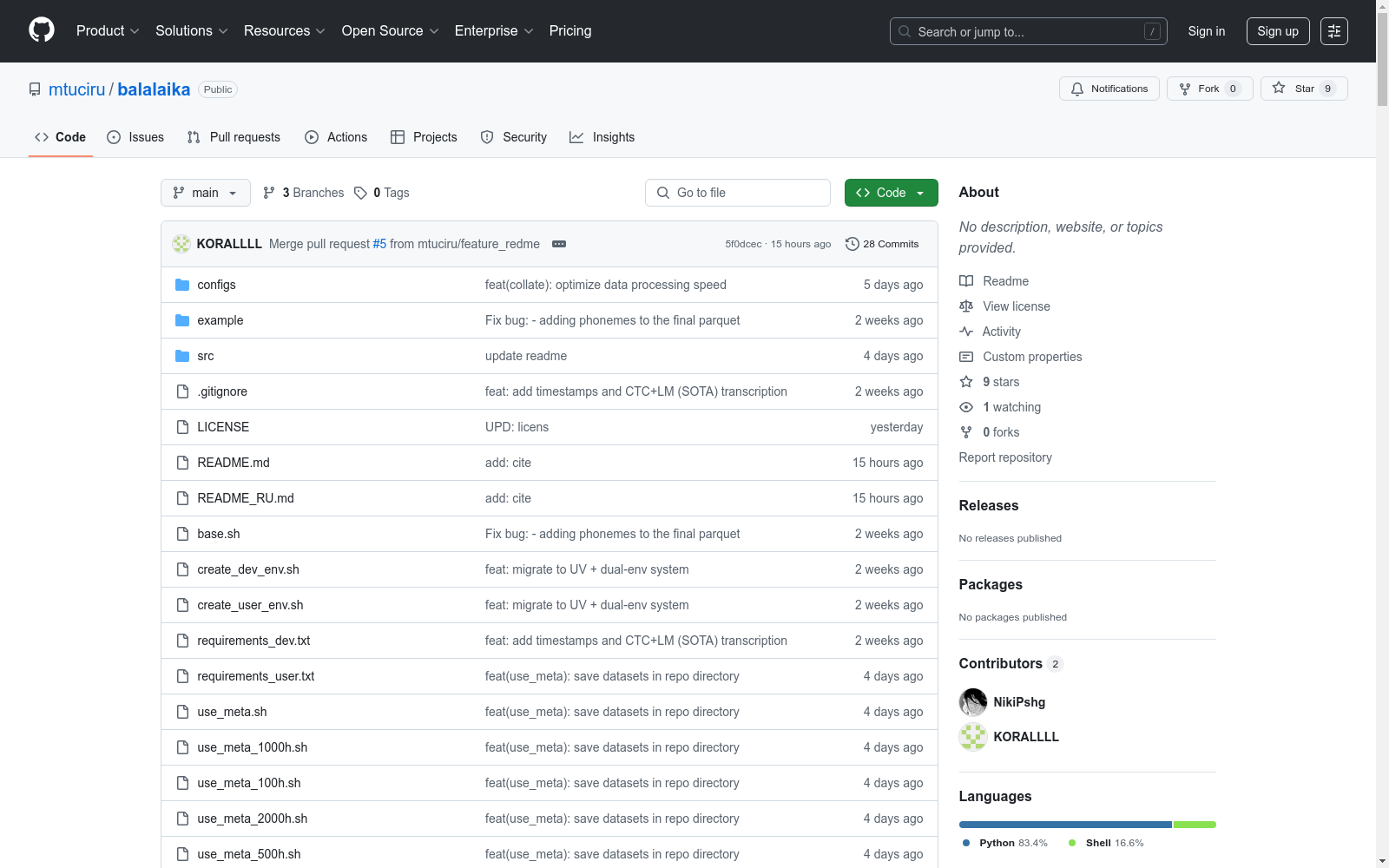The image size is (1389, 868).
Task: Click NikiPshg contributor avatar
Action: click(973, 702)
